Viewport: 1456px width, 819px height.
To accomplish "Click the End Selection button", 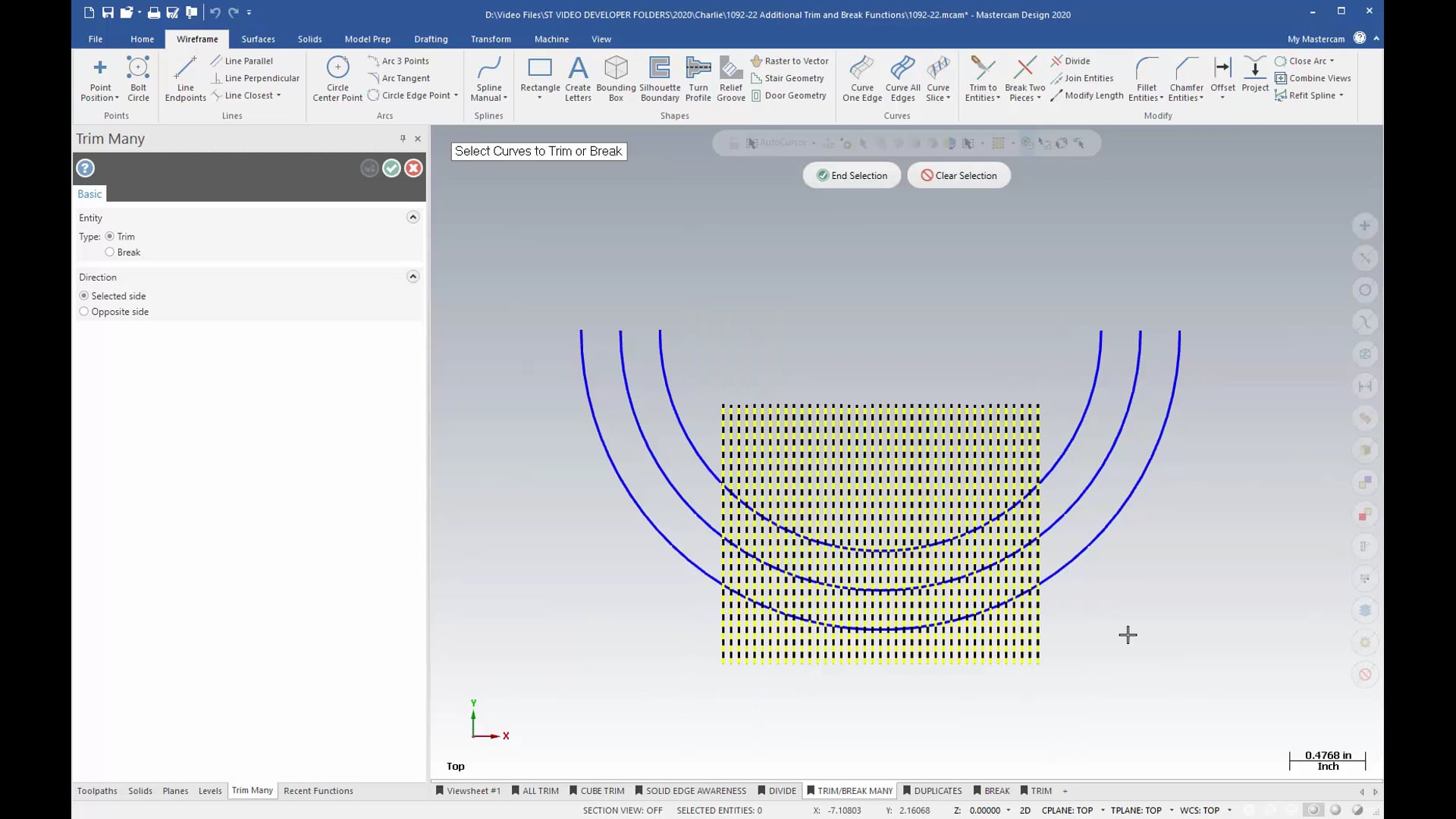I will (x=851, y=175).
